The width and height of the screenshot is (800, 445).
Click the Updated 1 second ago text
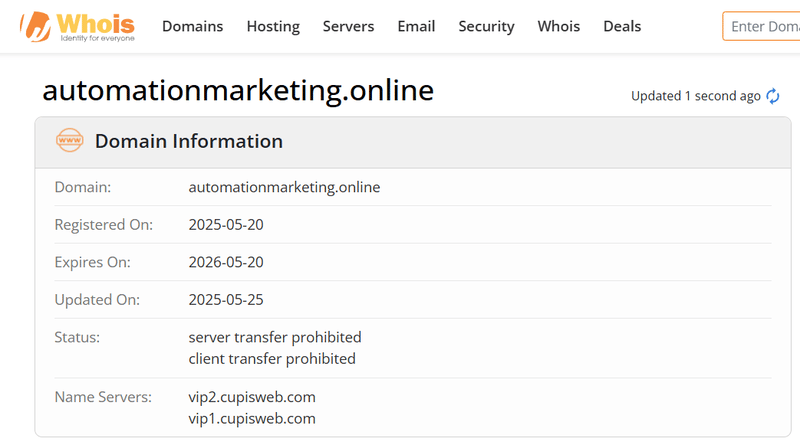point(695,96)
